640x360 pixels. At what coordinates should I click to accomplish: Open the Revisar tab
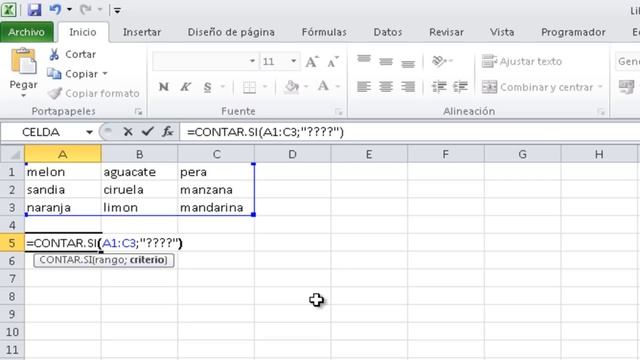tap(447, 32)
